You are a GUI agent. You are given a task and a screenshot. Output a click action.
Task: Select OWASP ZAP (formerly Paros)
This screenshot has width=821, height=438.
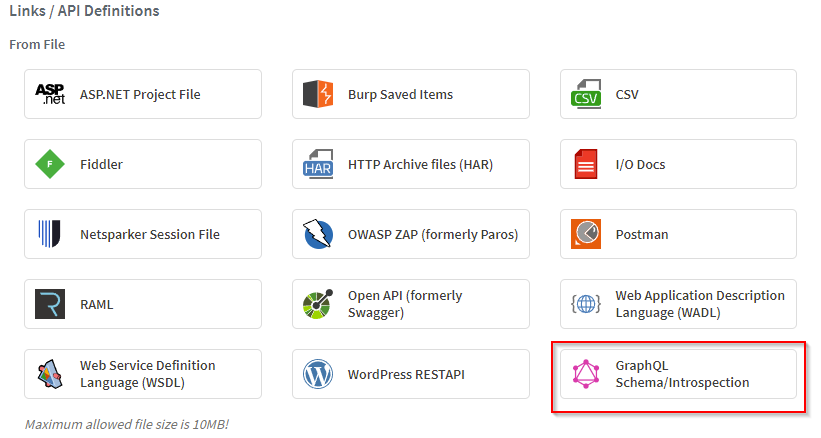pyautogui.click(x=411, y=234)
